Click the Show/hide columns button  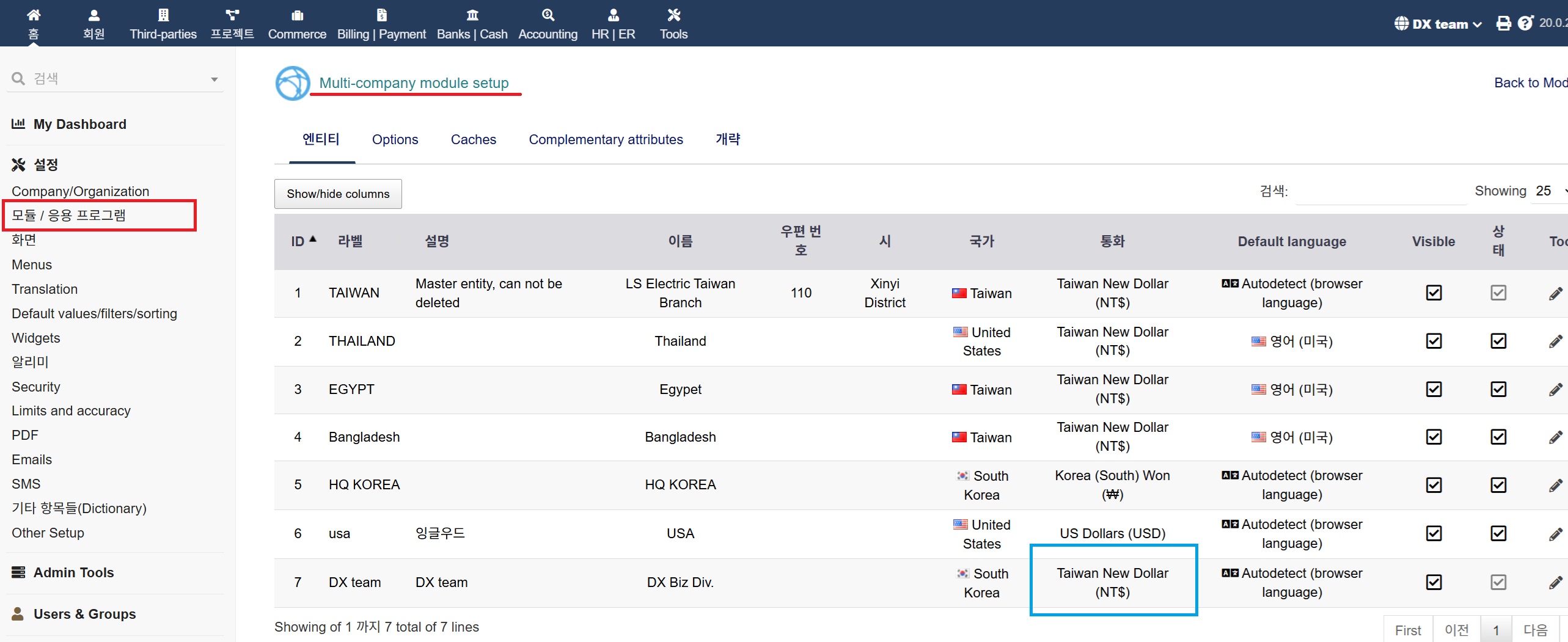[x=338, y=194]
